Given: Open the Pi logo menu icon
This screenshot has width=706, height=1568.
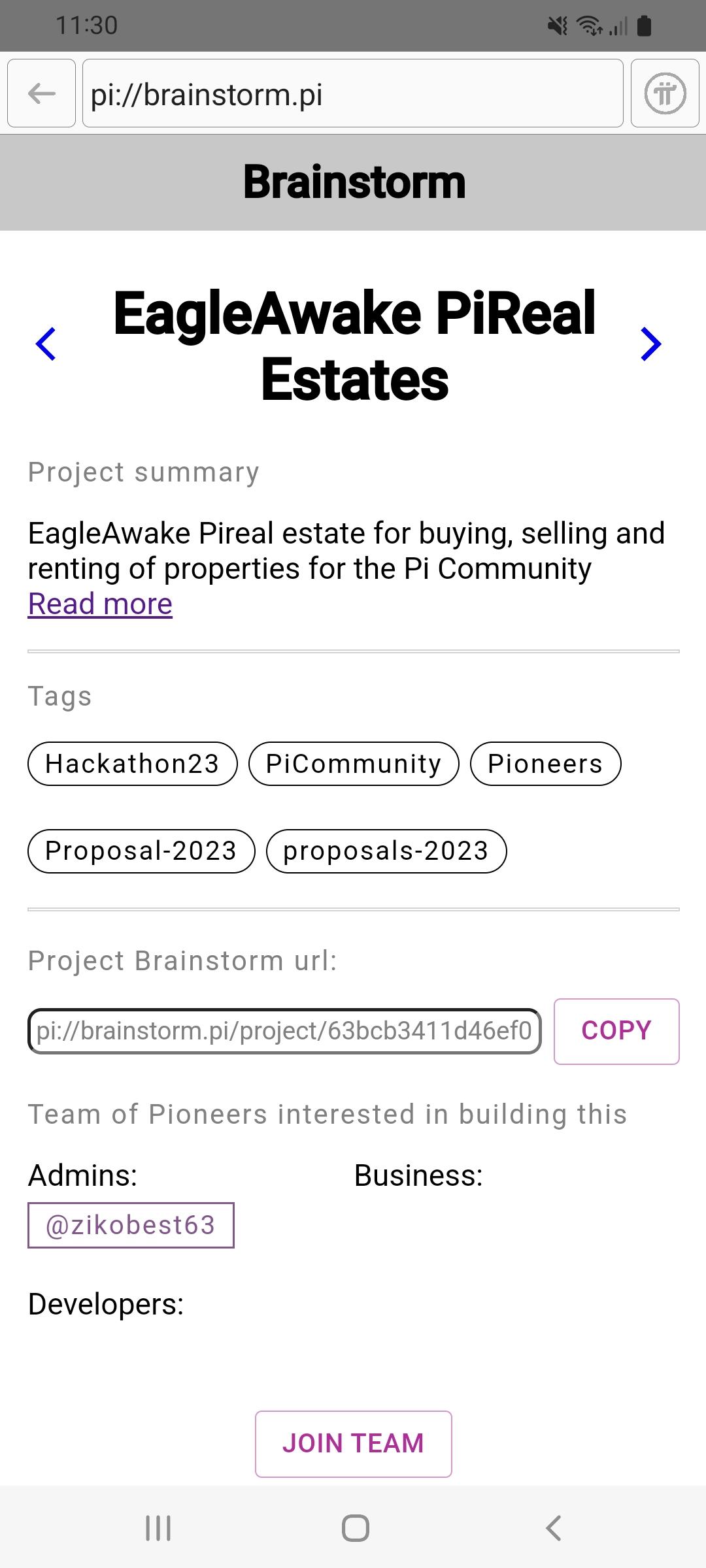Looking at the screenshot, I should click(665, 93).
